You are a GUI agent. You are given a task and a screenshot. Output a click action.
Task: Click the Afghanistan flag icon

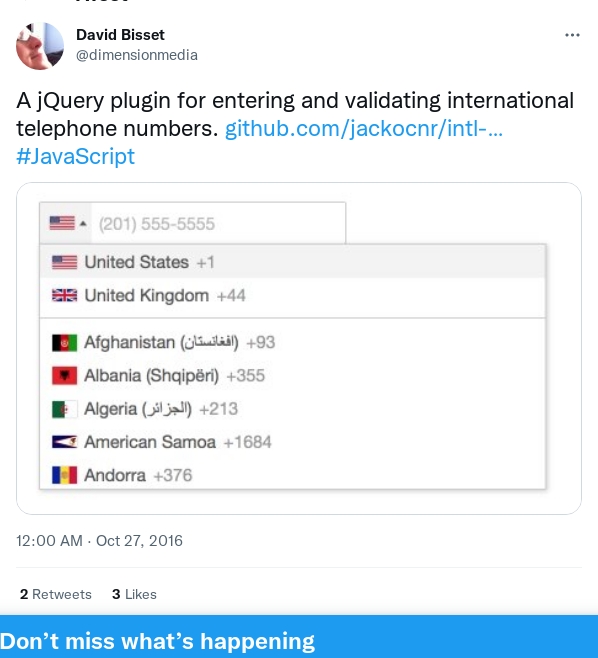point(64,342)
